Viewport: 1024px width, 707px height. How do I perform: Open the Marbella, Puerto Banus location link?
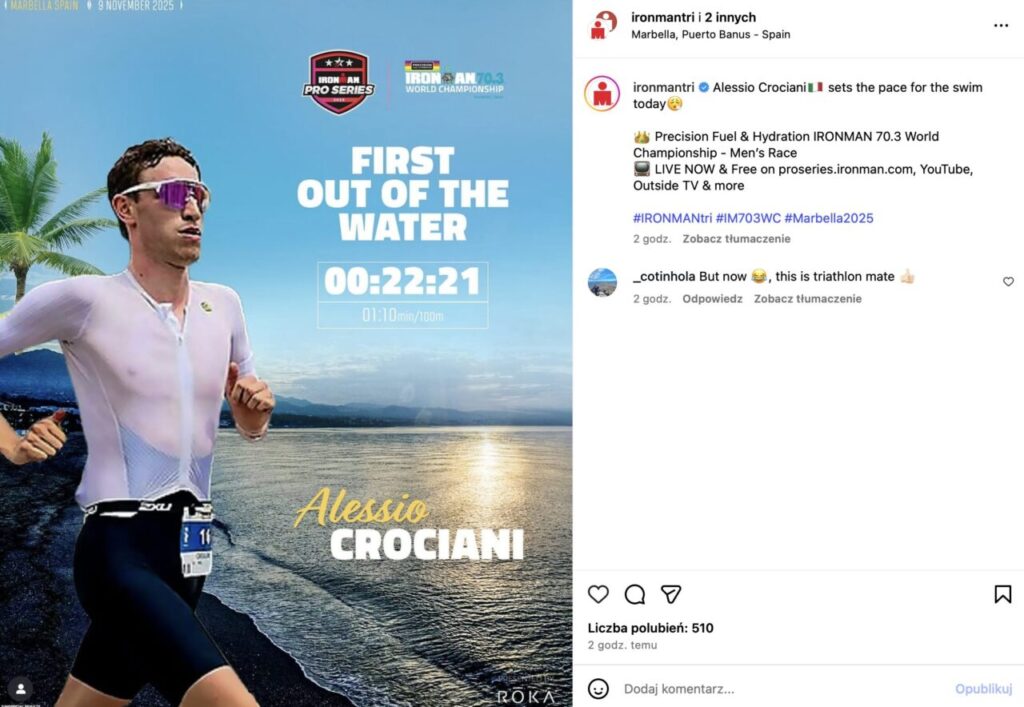pyautogui.click(x=711, y=35)
